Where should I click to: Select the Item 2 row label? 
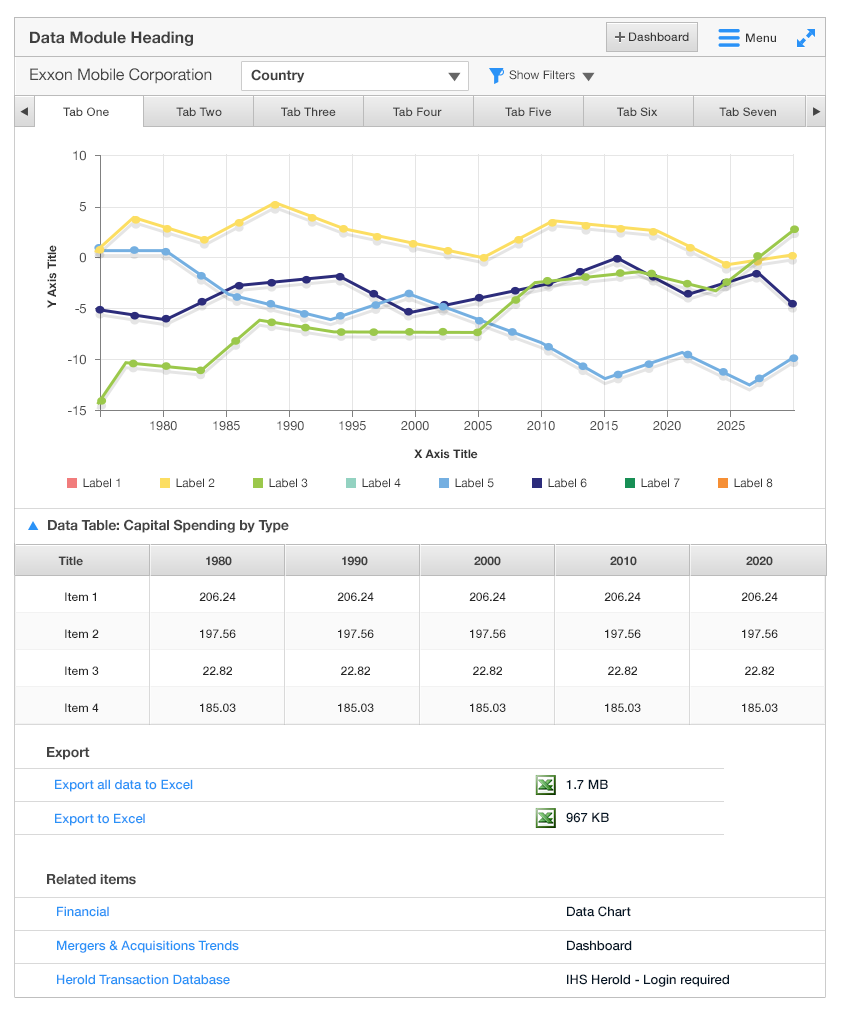pyautogui.click(x=81, y=634)
